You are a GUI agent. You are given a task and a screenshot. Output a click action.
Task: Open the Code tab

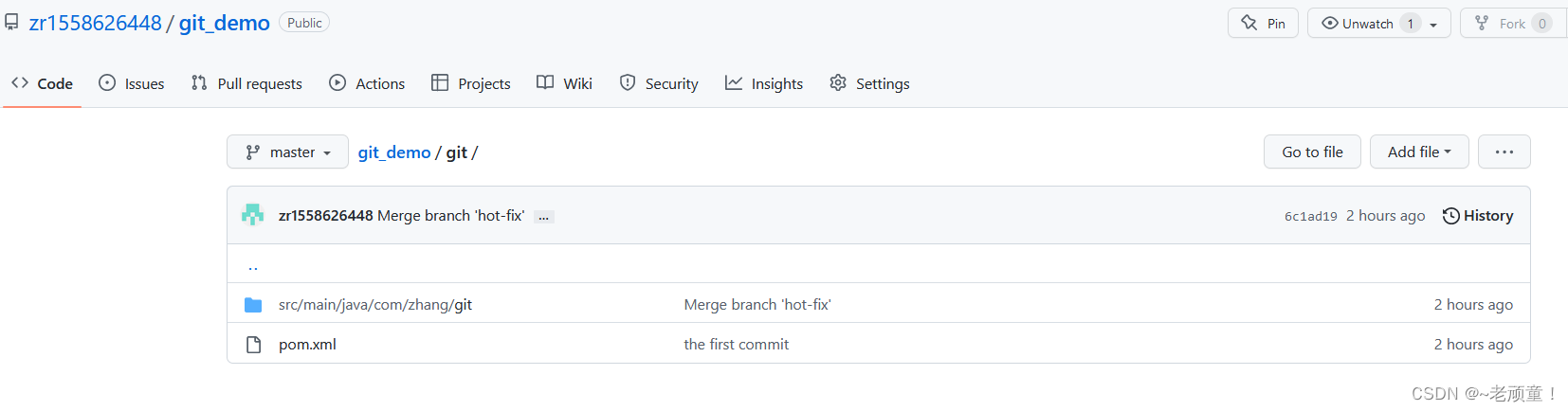[42, 83]
